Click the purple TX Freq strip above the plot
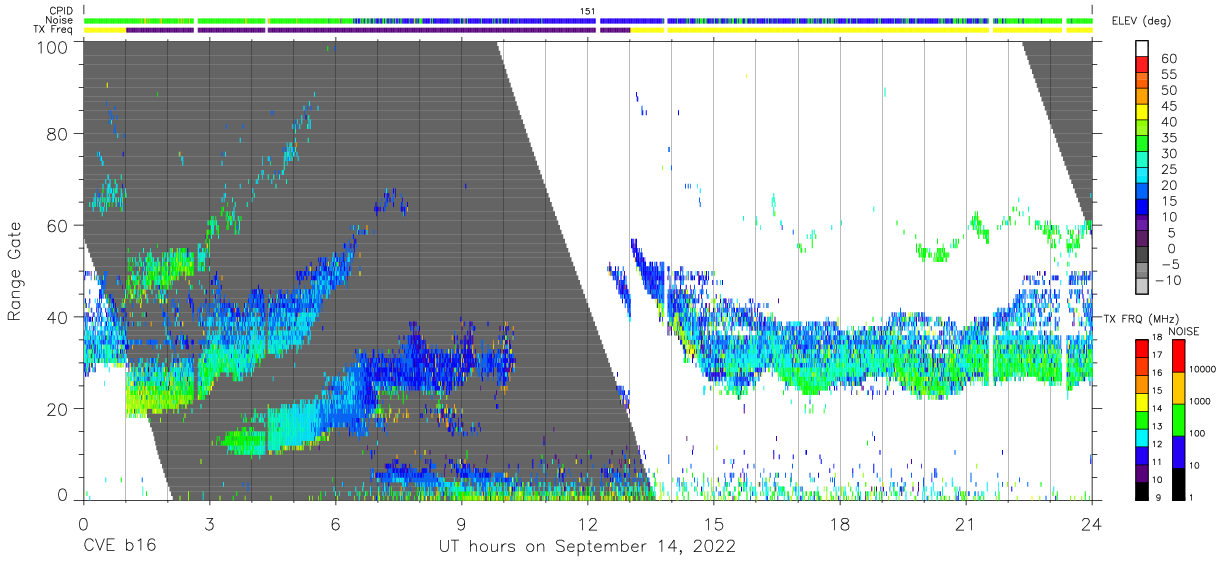The width and height of the screenshot is (1228, 567). coord(378,30)
